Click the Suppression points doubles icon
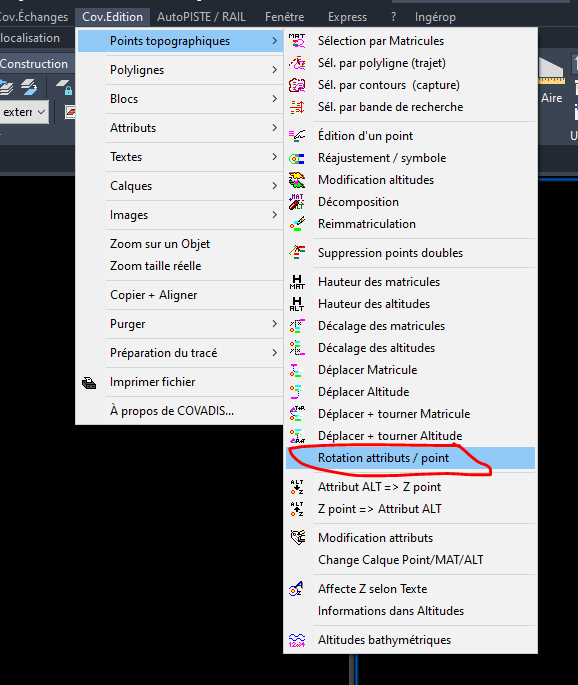The height and width of the screenshot is (685, 578). (297, 253)
